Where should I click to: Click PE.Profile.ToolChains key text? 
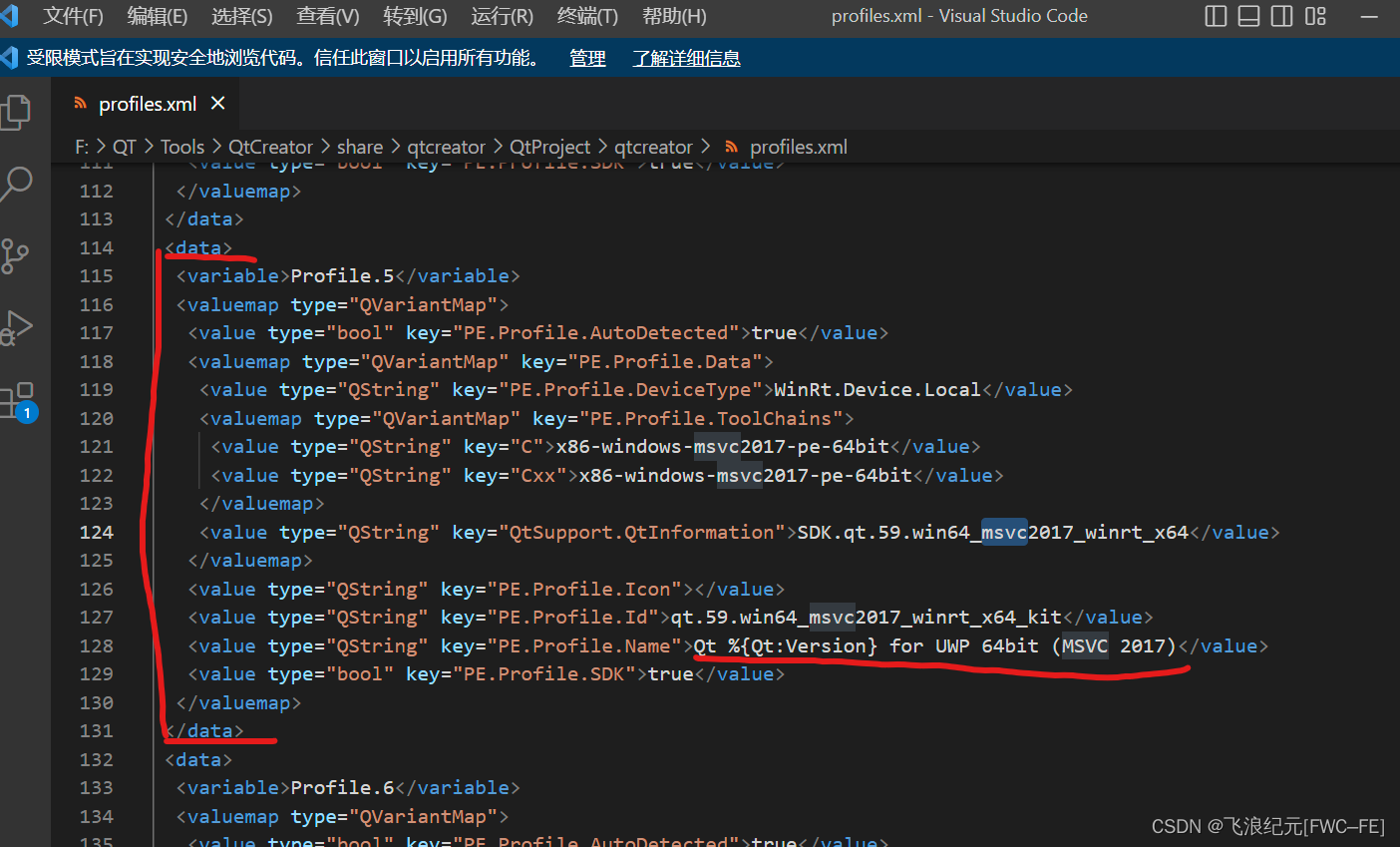(x=711, y=418)
